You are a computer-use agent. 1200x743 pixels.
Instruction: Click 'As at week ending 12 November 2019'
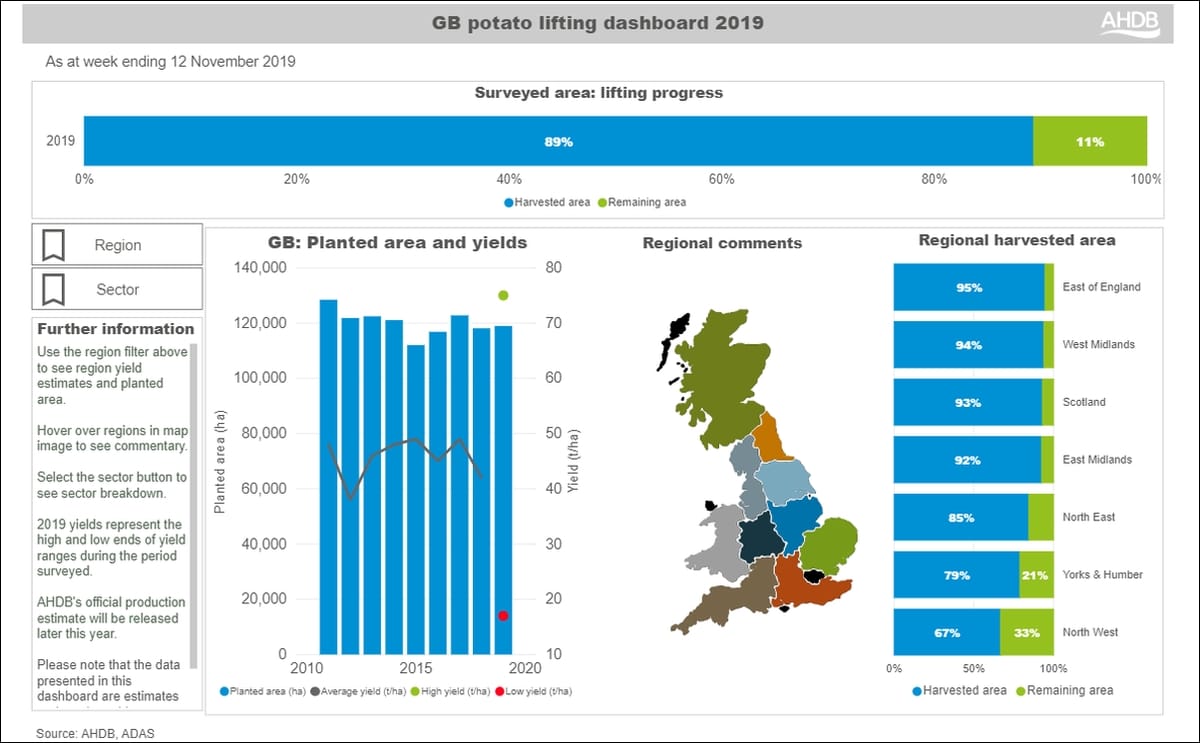(x=170, y=62)
